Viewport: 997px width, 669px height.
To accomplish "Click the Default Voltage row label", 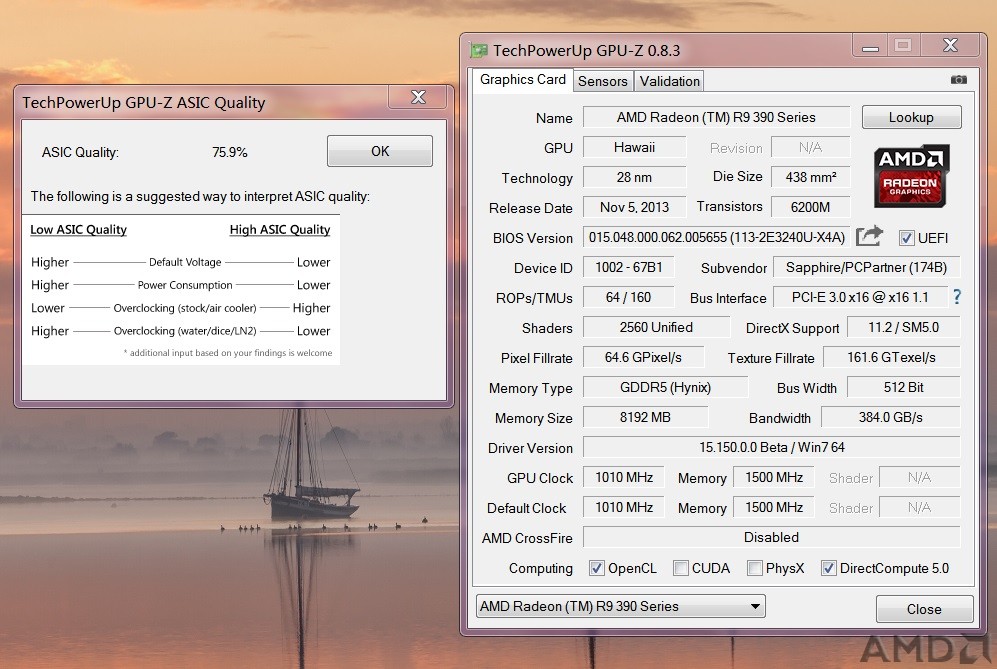I will point(185,262).
